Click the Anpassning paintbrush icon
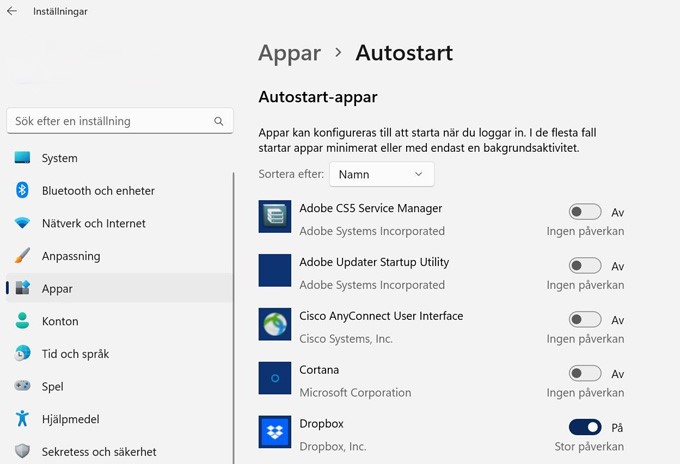The height and width of the screenshot is (464, 680). tap(22, 255)
